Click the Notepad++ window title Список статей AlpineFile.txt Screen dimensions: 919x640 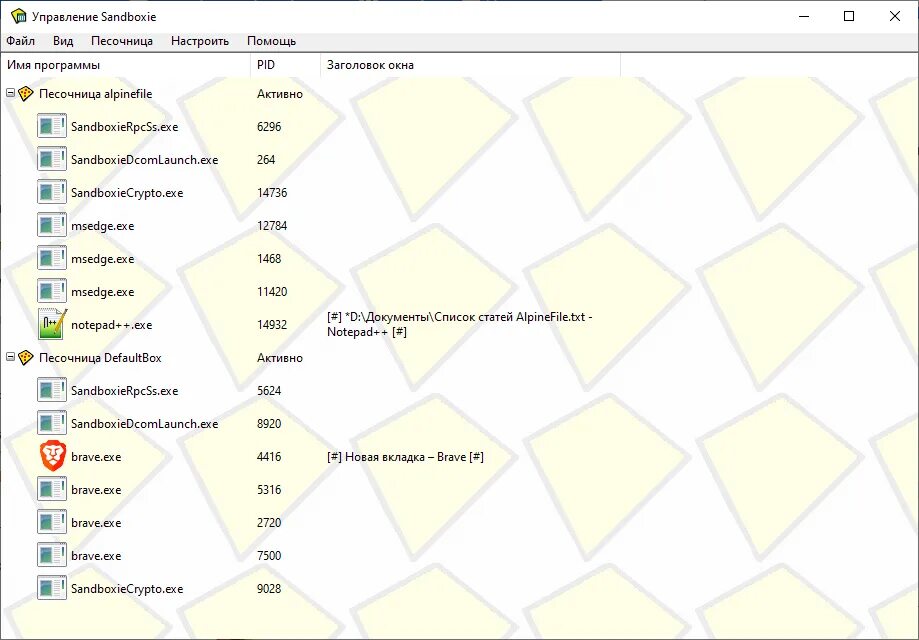(460, 324)
